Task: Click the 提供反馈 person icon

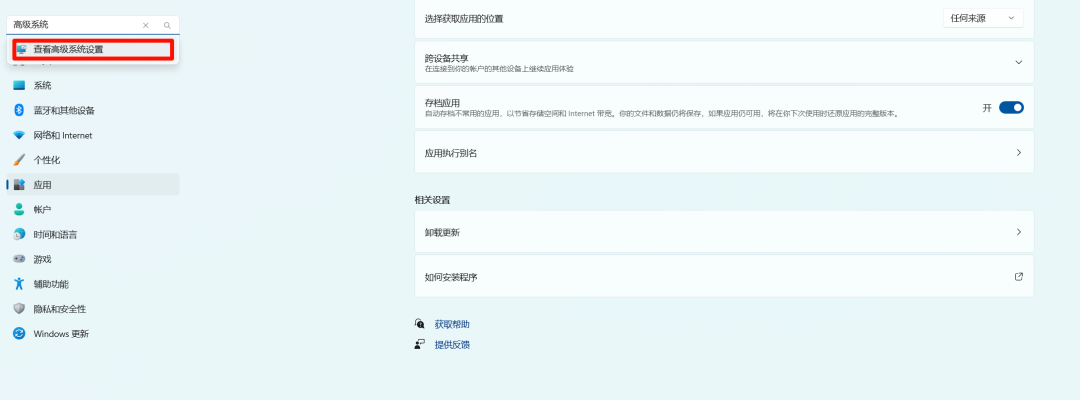Action: (419, 344)
